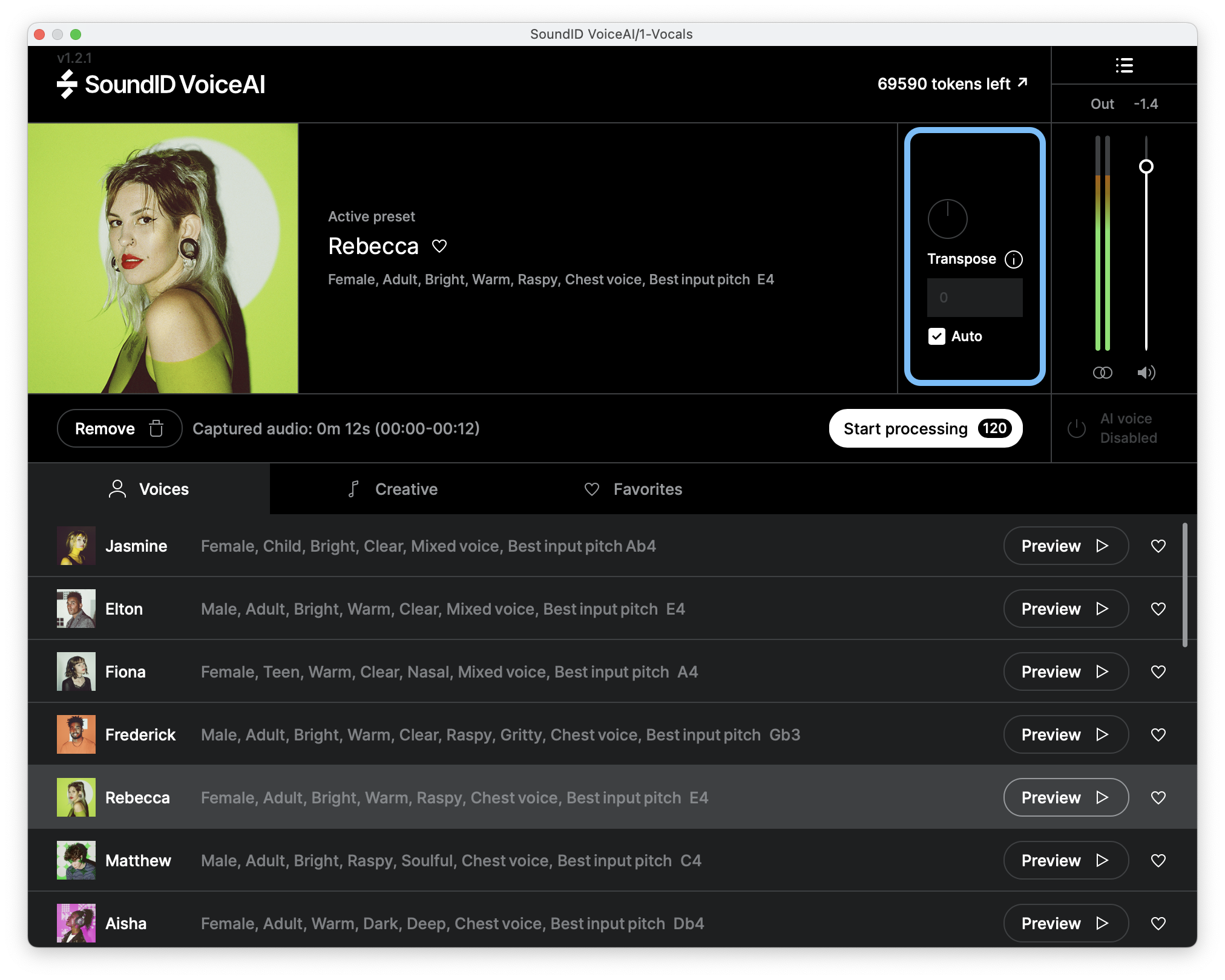Click the Jasmine voice name
This screenshot has width=1225, height=980.
click(x=136, y=546)
